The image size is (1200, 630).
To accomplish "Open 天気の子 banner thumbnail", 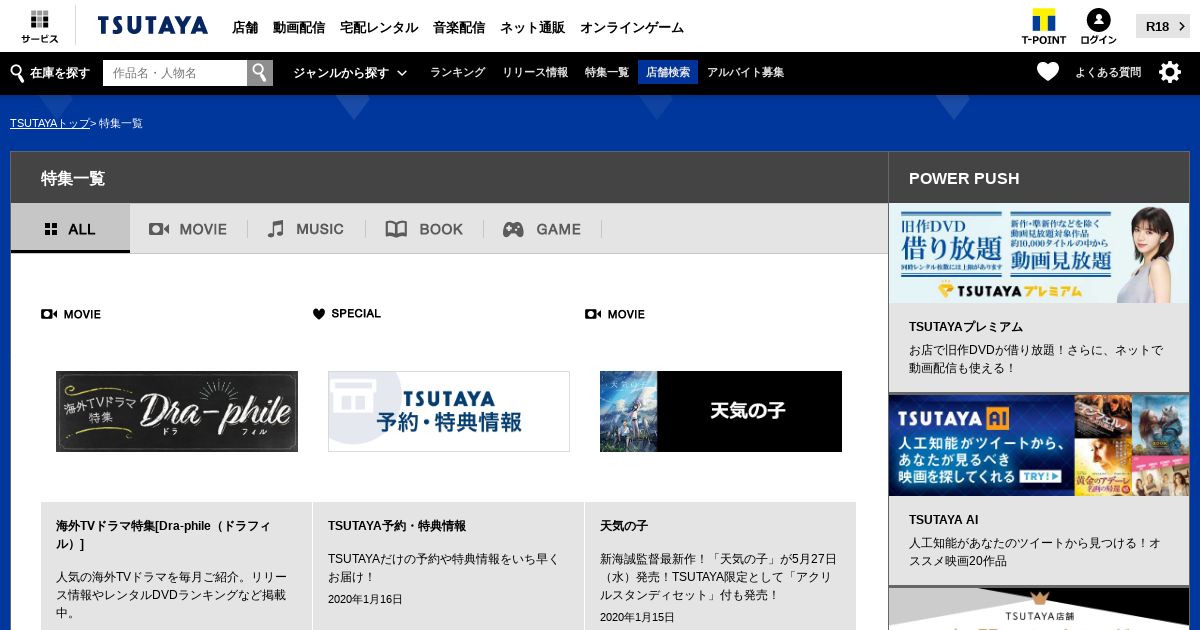I will (721, 411).
